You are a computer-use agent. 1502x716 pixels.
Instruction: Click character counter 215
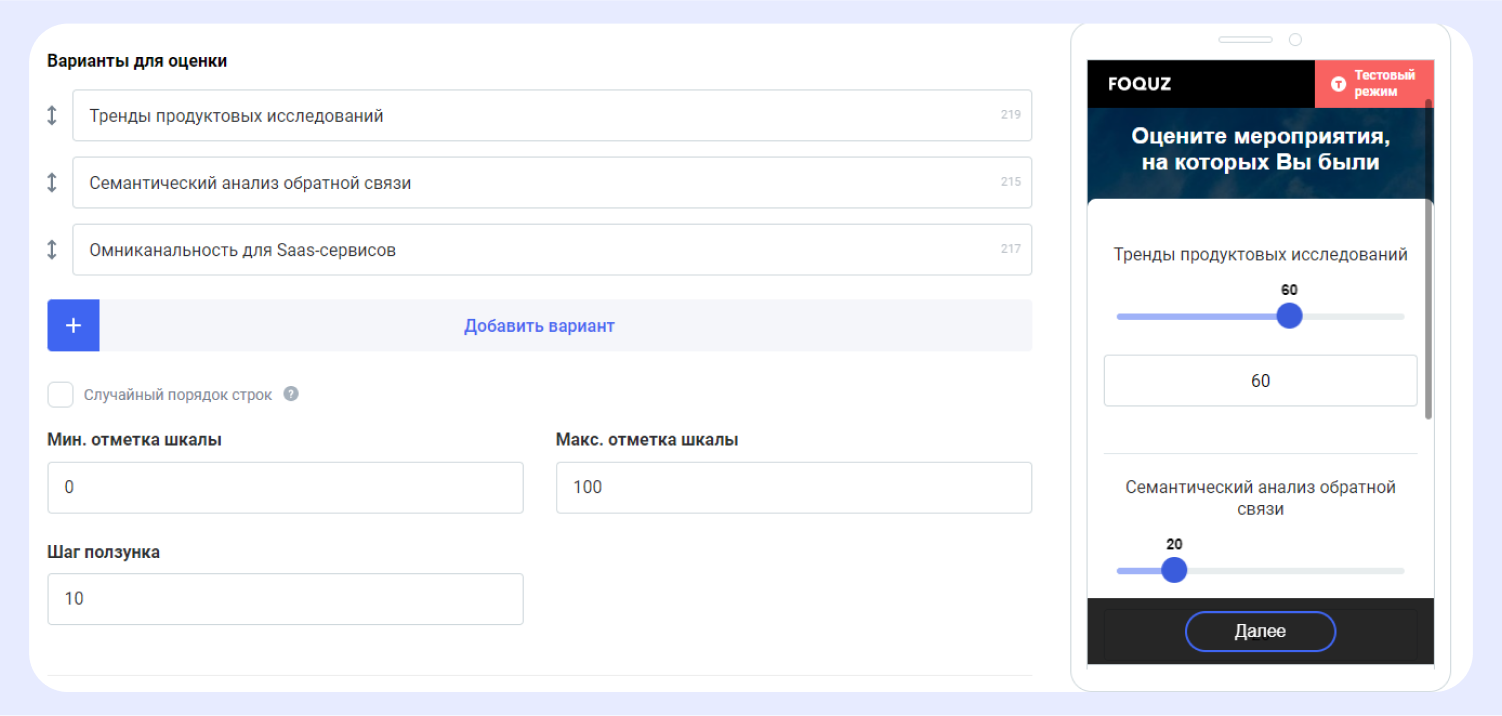[x=1010, y=182]
